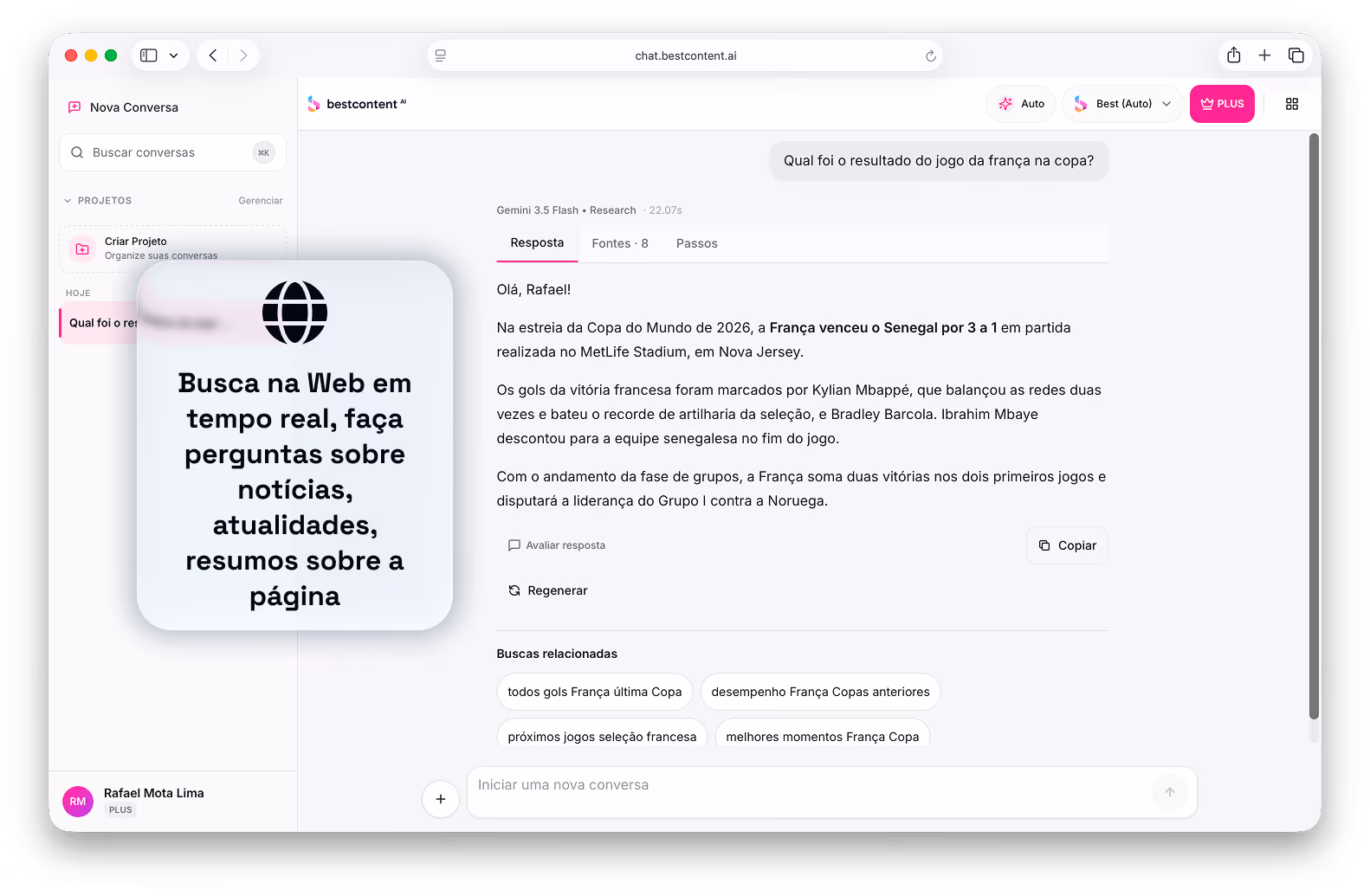Click the bestcontent logo
Image resolution: width=1370 pixels, height=896 pixels.
coord(357,104)
